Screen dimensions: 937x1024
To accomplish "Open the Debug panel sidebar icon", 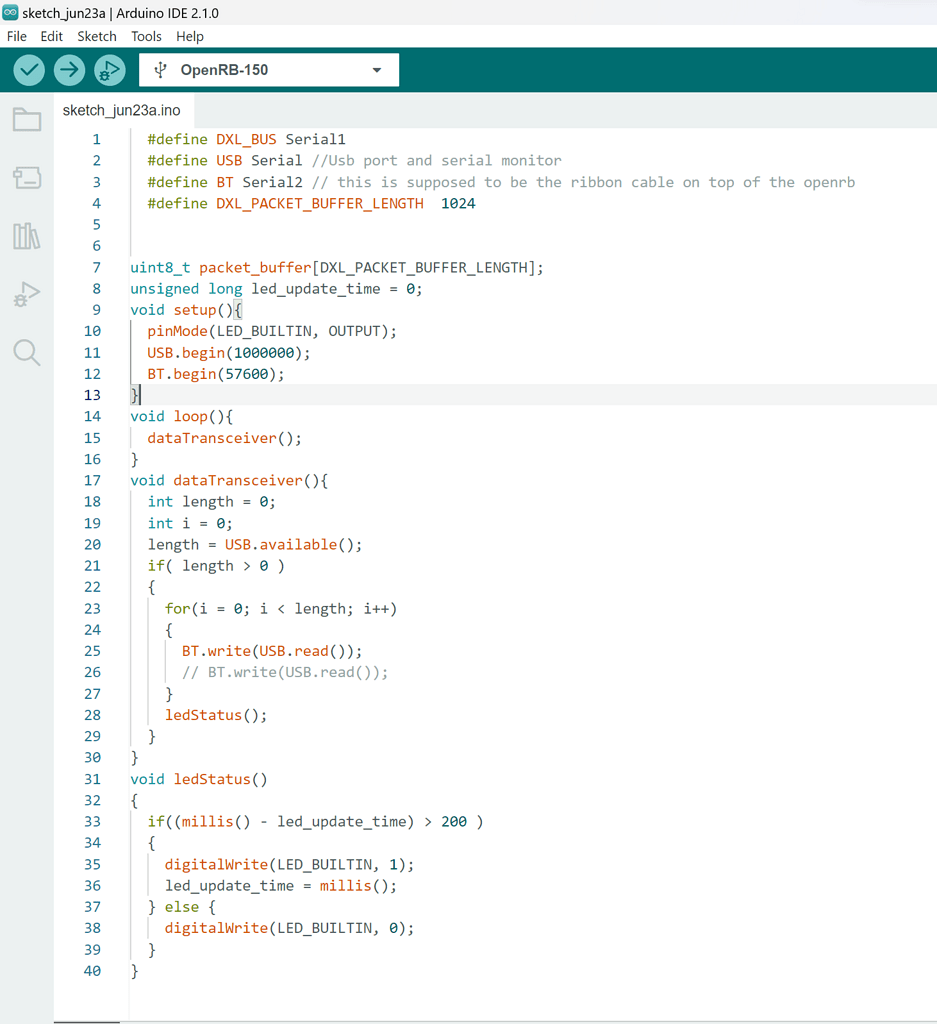I will 26,295.
